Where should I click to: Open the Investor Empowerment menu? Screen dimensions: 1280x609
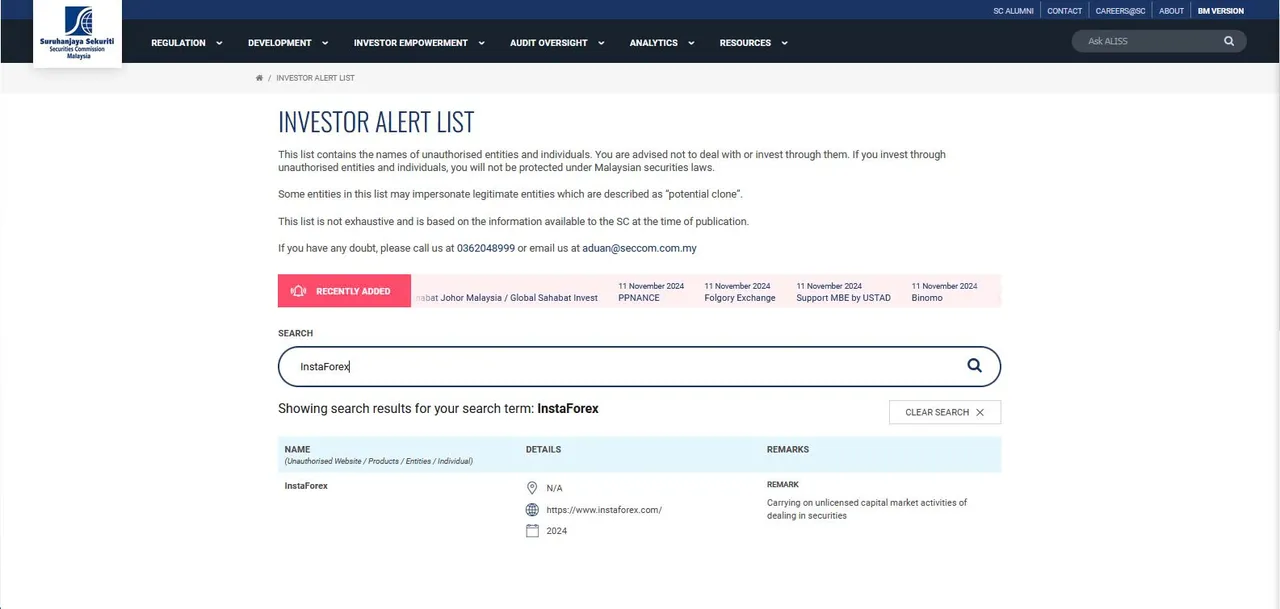[411, 43]
